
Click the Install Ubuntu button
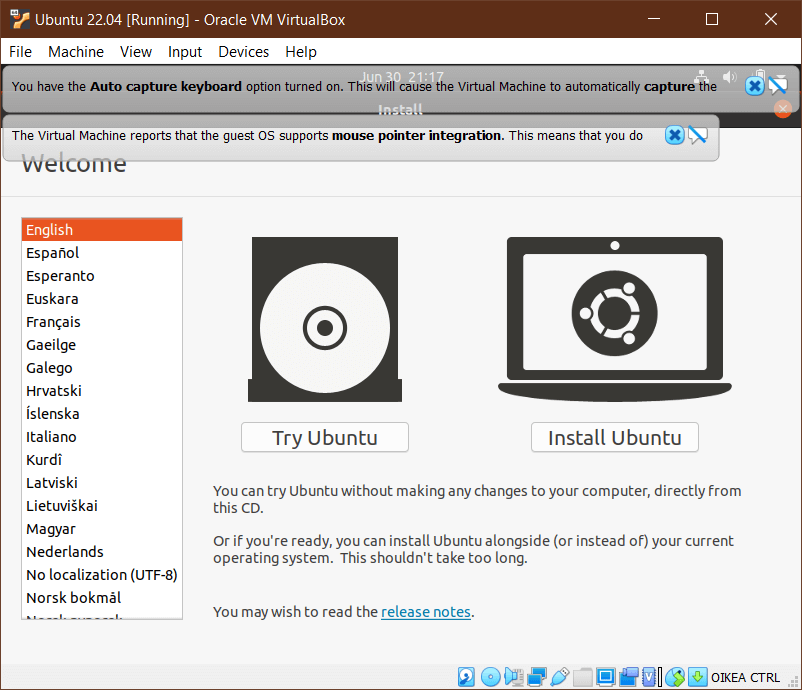(x=615, y=437)
